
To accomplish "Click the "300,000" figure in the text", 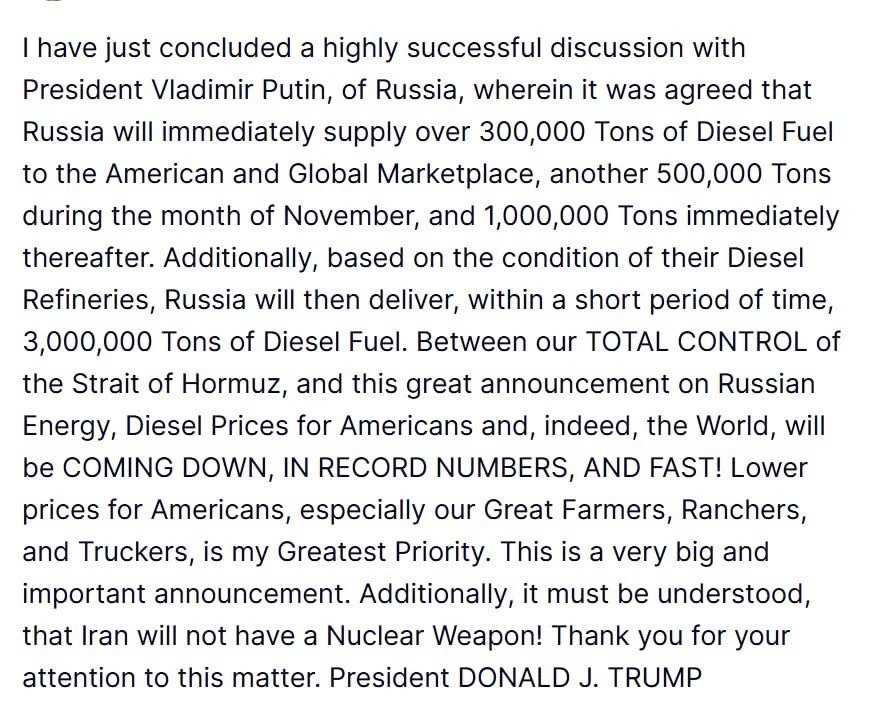I will tap(532, 132).
